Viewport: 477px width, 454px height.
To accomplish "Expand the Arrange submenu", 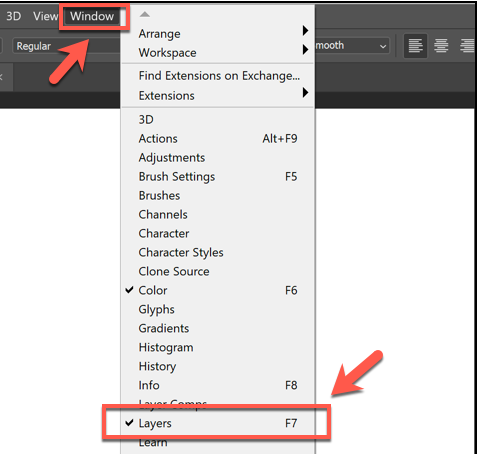I will pos(218,34).
